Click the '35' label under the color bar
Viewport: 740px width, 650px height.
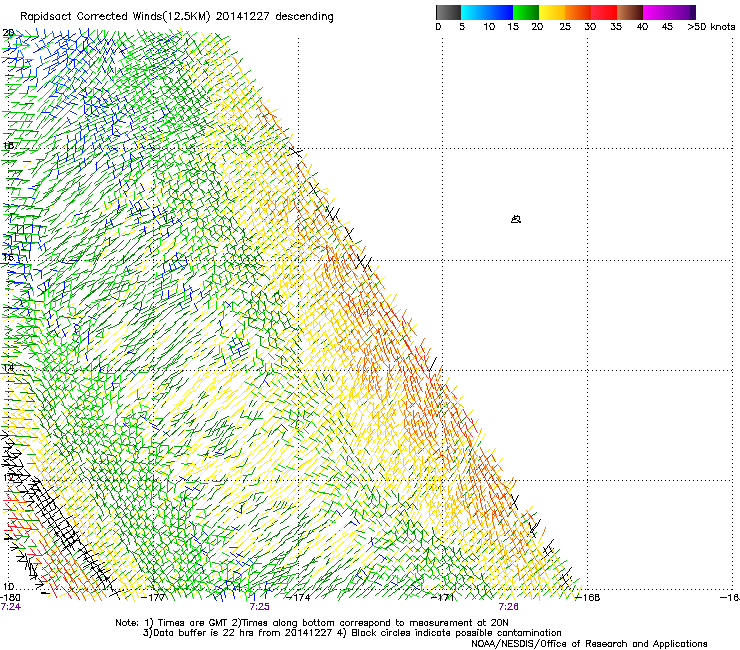click(x=616, y=27)
